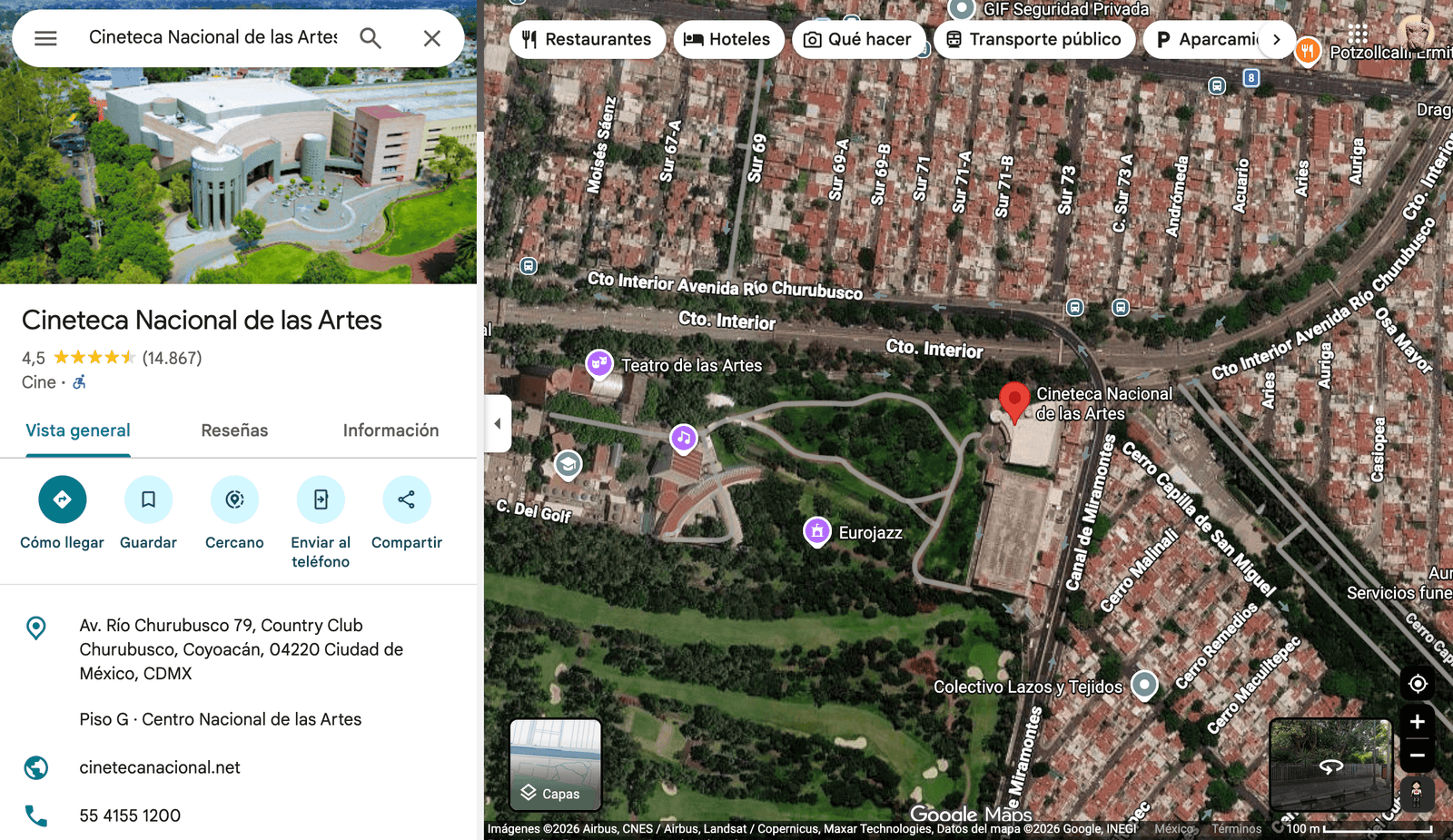Switch to the Información tab
This screenshot has width=1453, height=840.
point(390,430)
